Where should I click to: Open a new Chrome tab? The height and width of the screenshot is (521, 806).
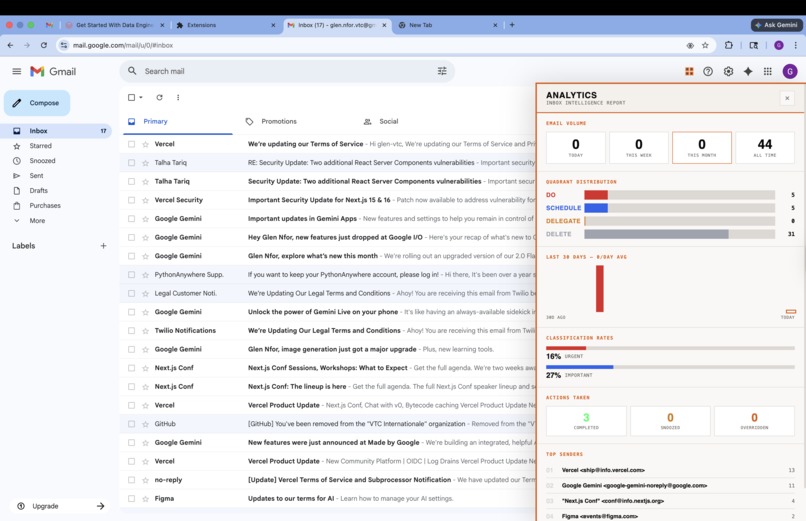(x=512, y=25)
